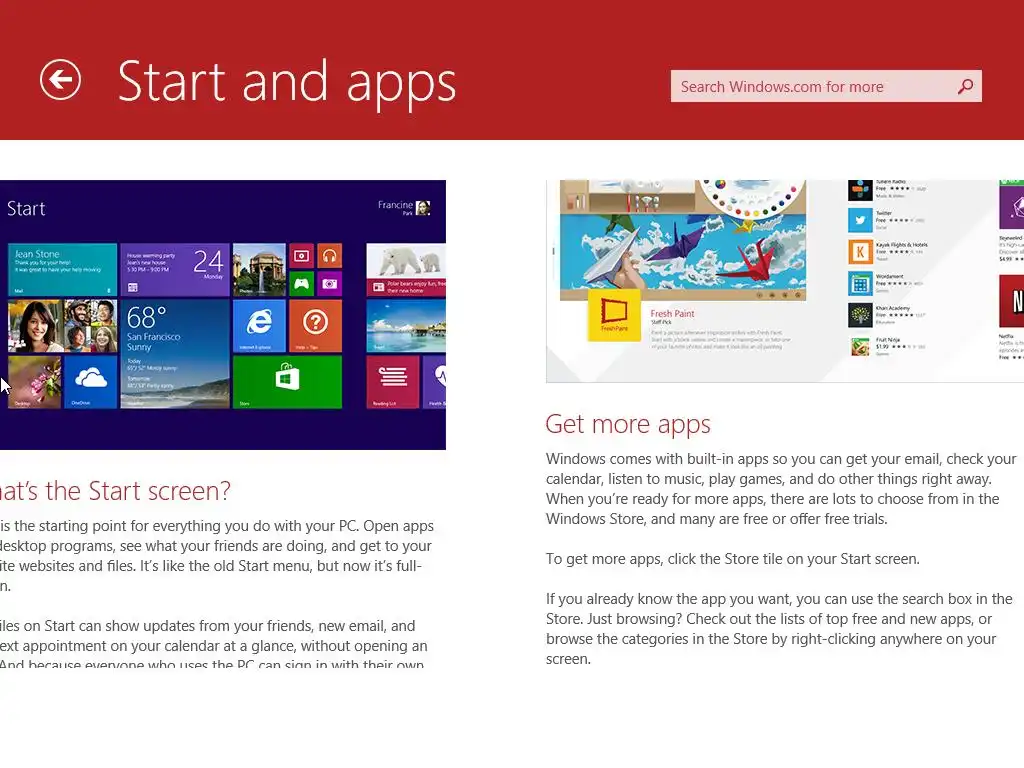This screenshot has width=1024, height=768.
Task: Click paragraph starting 'If you already know the app'
Action: [779, 628]
